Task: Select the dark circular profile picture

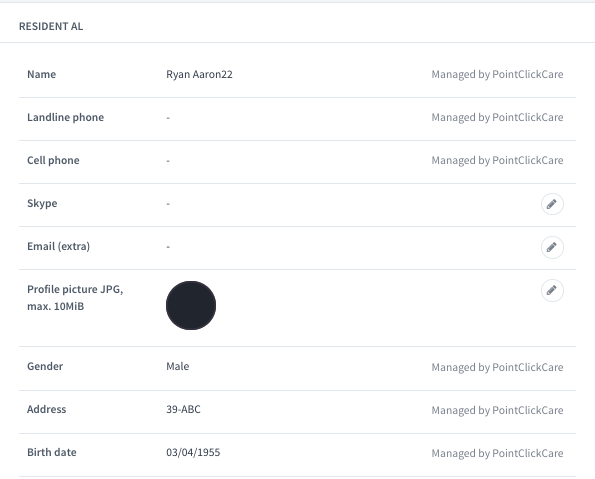Action: (x=191, y=306)
